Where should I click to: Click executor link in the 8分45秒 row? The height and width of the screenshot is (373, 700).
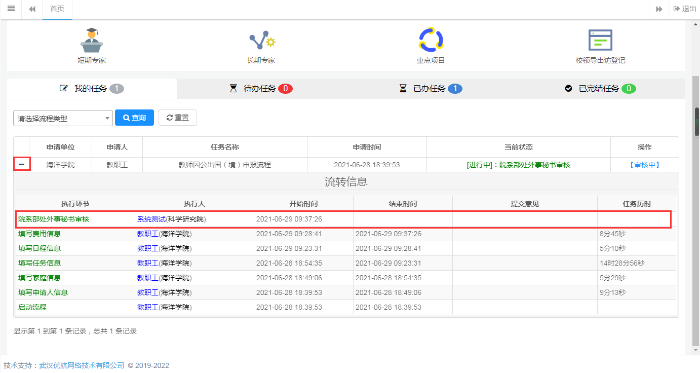point(148,234)
